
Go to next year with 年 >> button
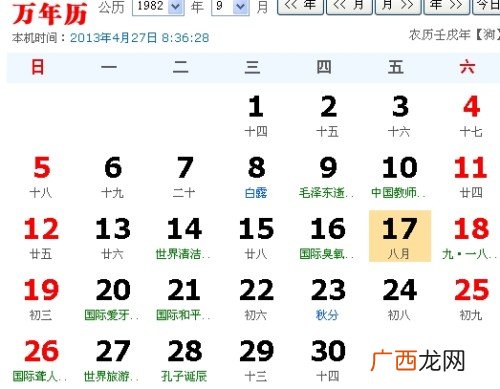[x=447, y=6]
